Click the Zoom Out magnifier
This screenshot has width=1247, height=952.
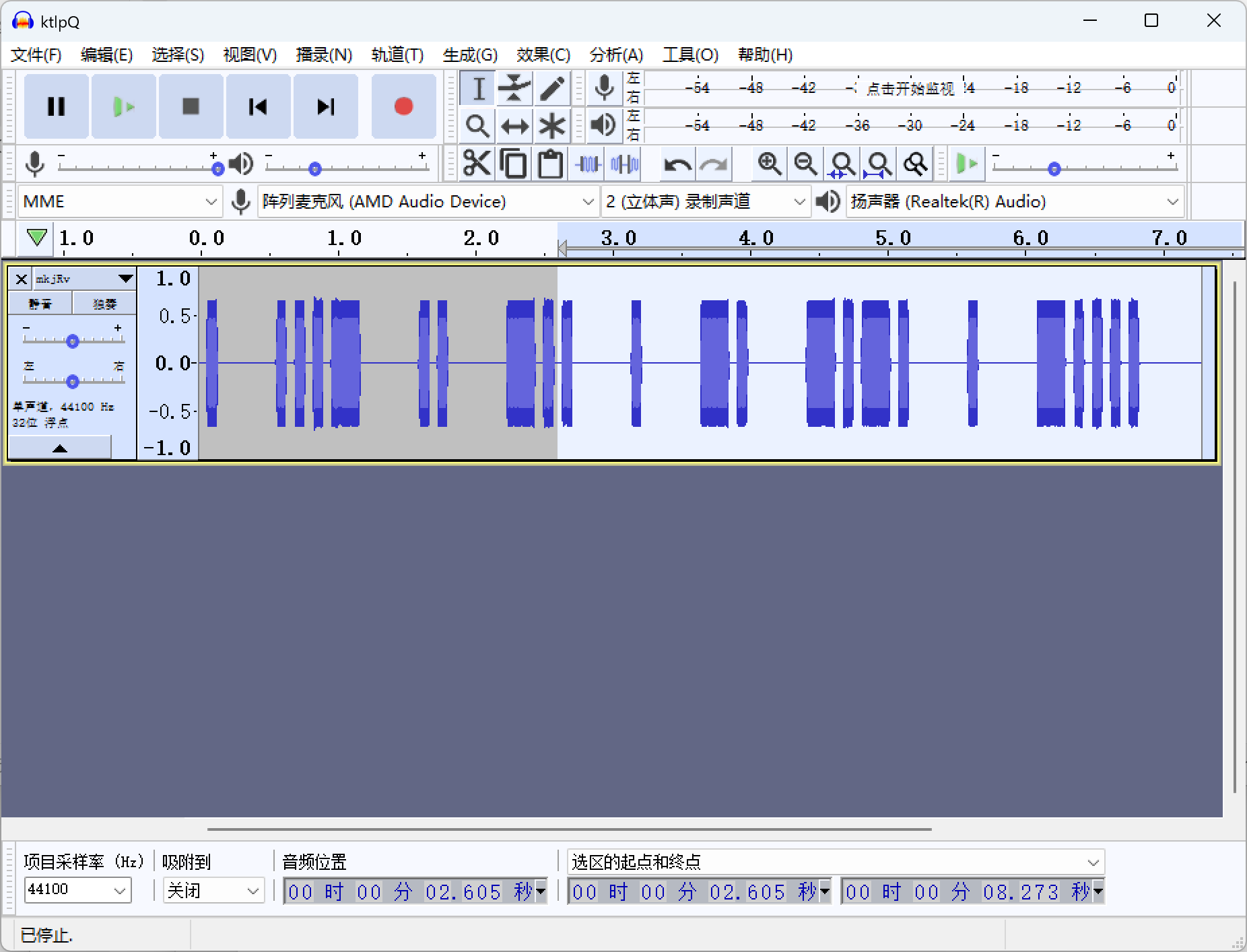805,164
